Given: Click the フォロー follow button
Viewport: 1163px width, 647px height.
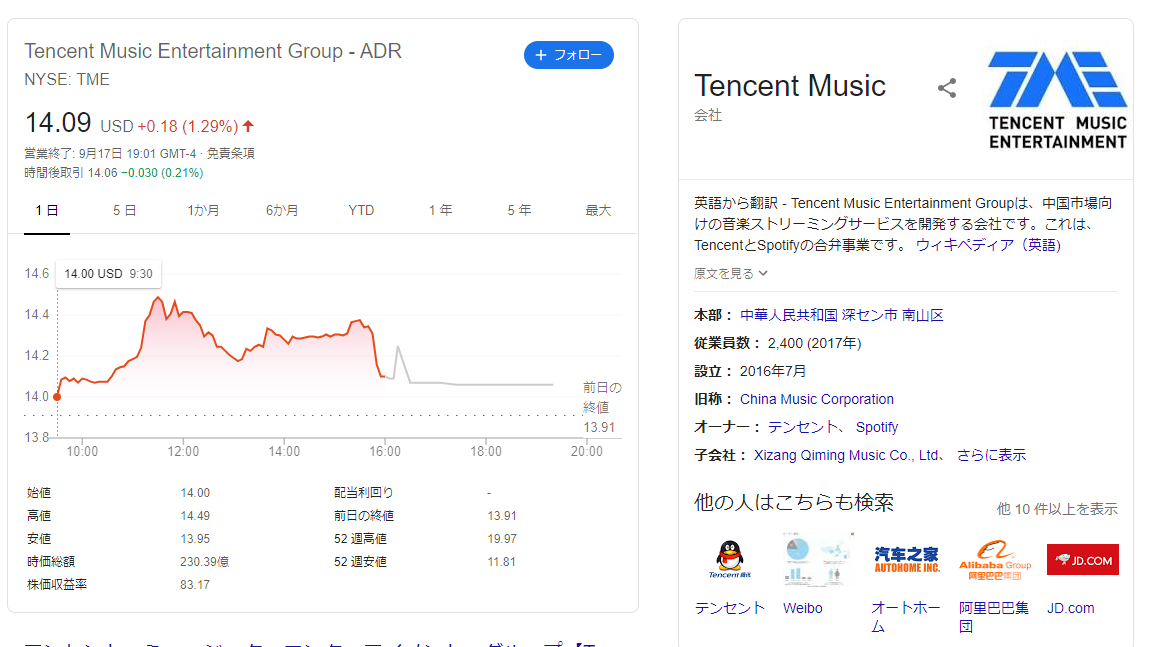Looking at the screenshot, I should coord(569,55).
